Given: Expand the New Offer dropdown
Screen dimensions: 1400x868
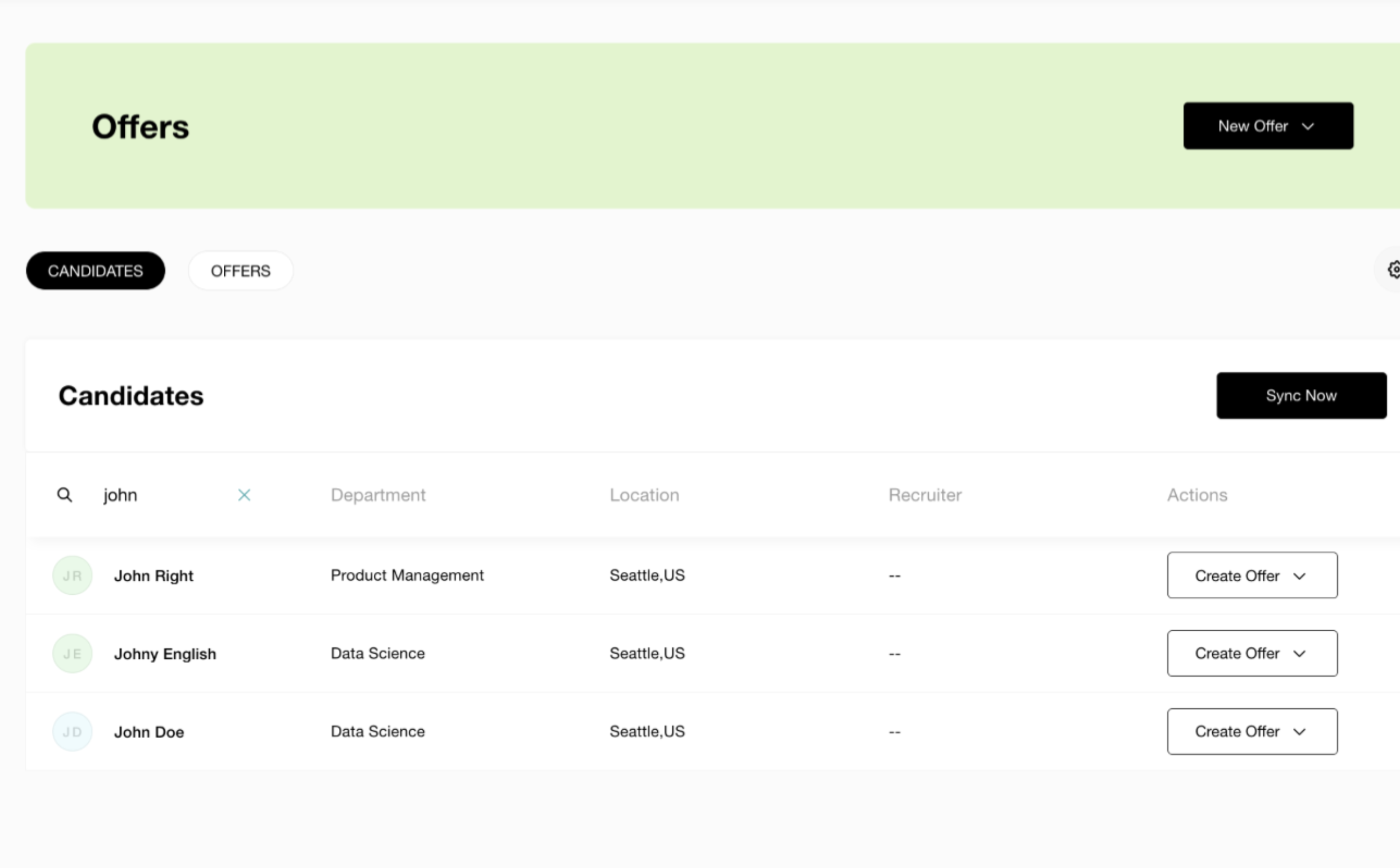Looking at the screenshot, I should (x=1267, y=126).
